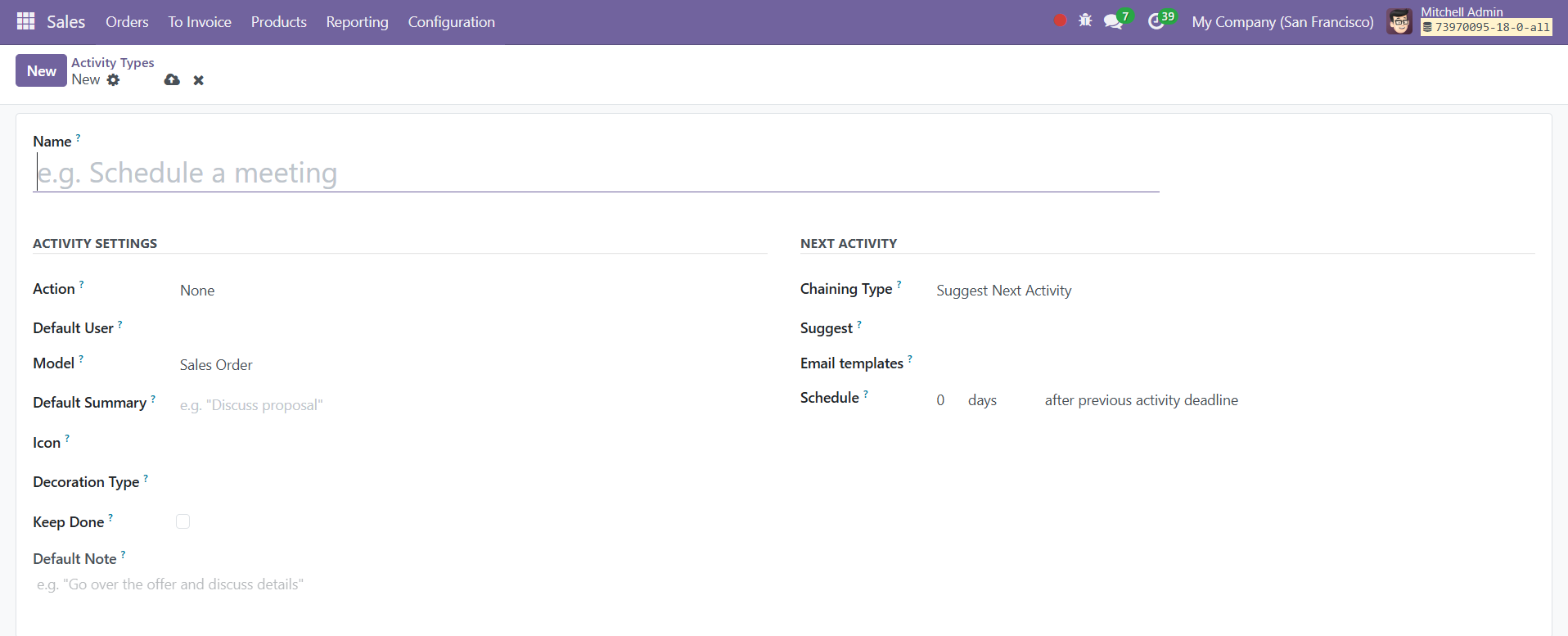Click the Default Summary input field

tap(473, 405)
